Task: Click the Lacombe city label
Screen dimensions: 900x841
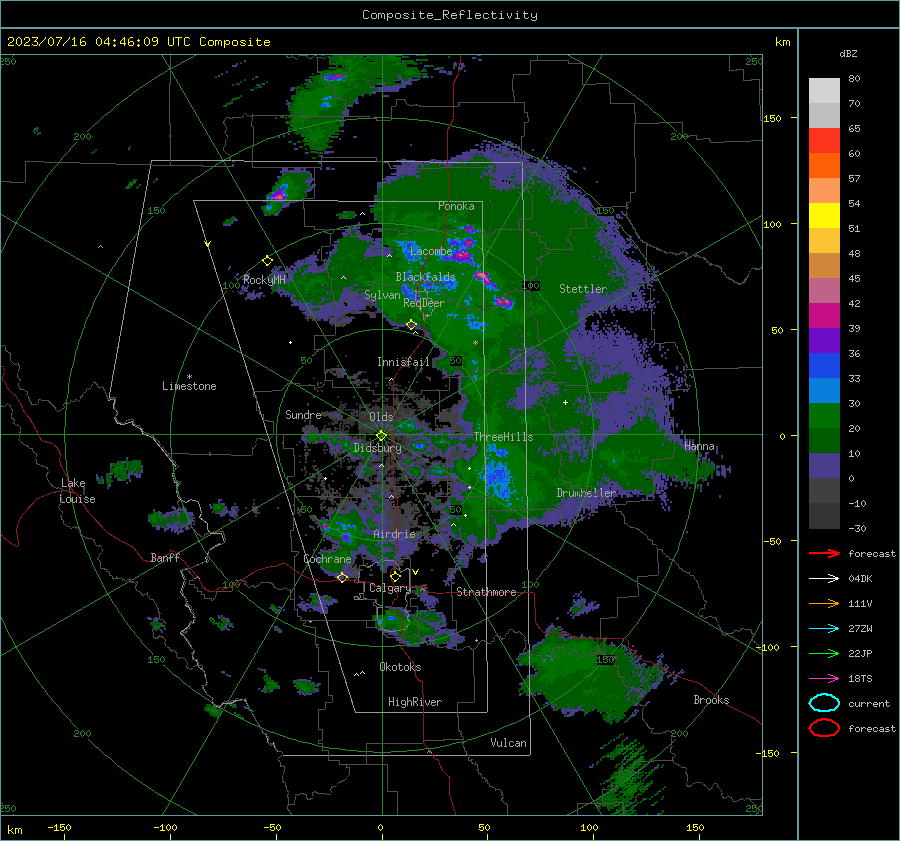Action: 431,251
